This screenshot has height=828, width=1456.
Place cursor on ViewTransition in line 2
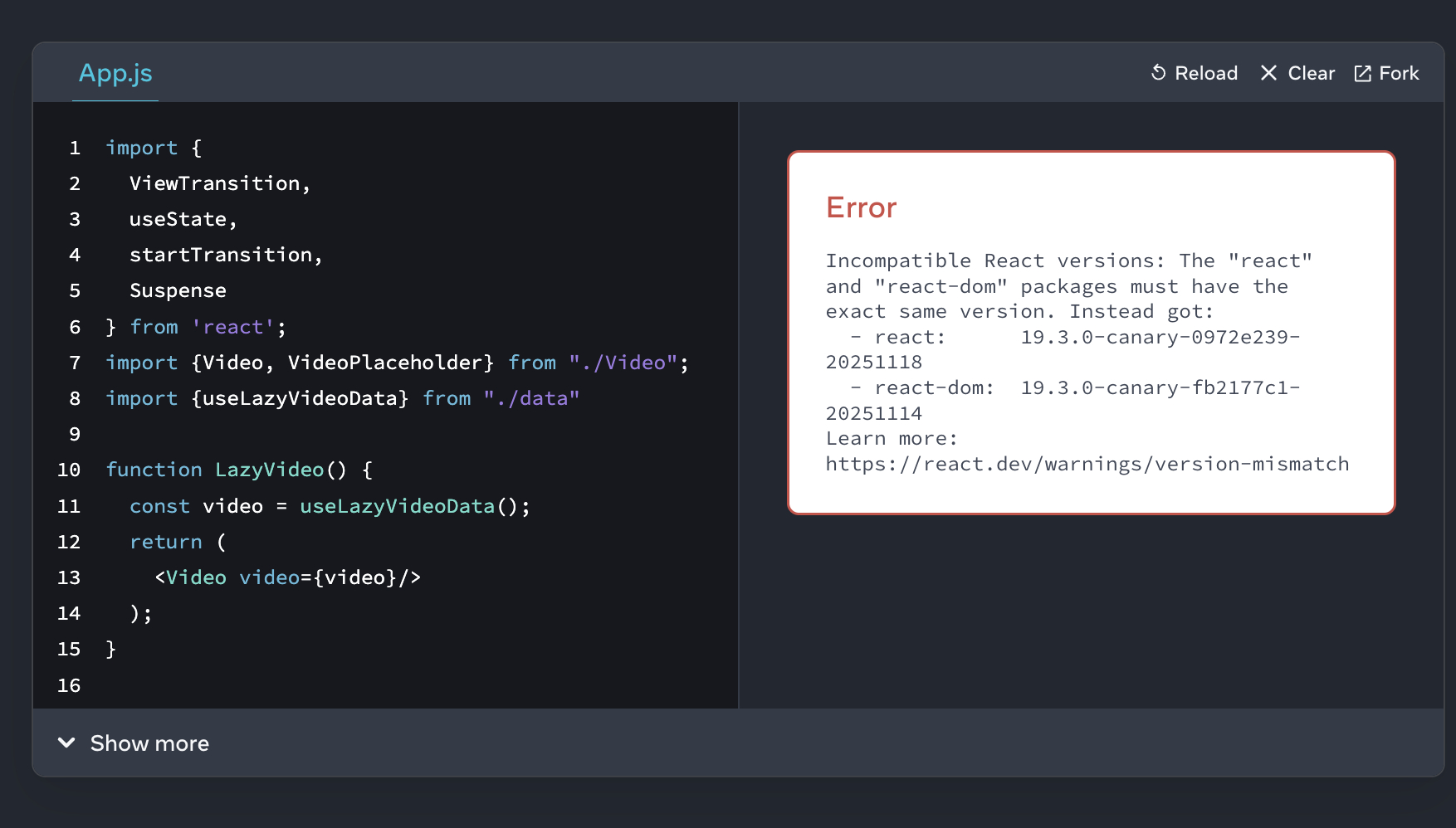click(214, 183)
